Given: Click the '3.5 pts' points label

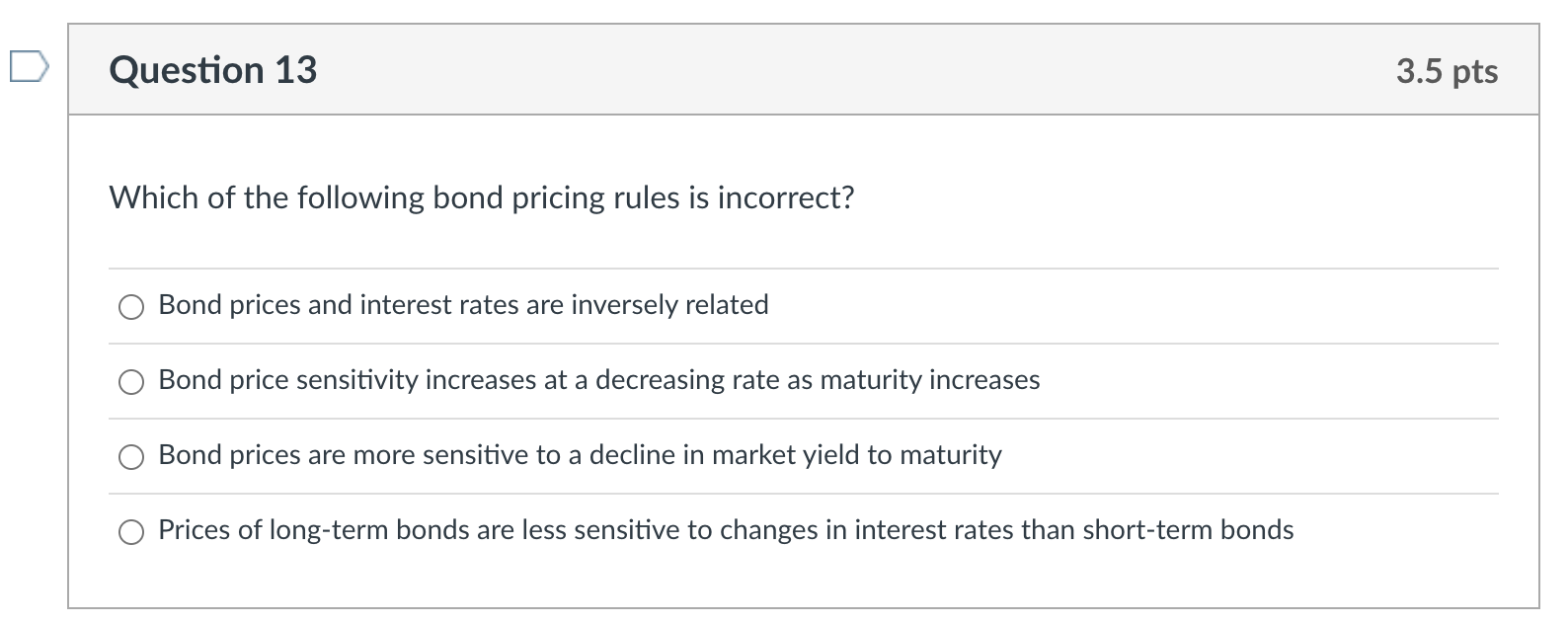Looking at the screenshot, I should [1447, 71].
